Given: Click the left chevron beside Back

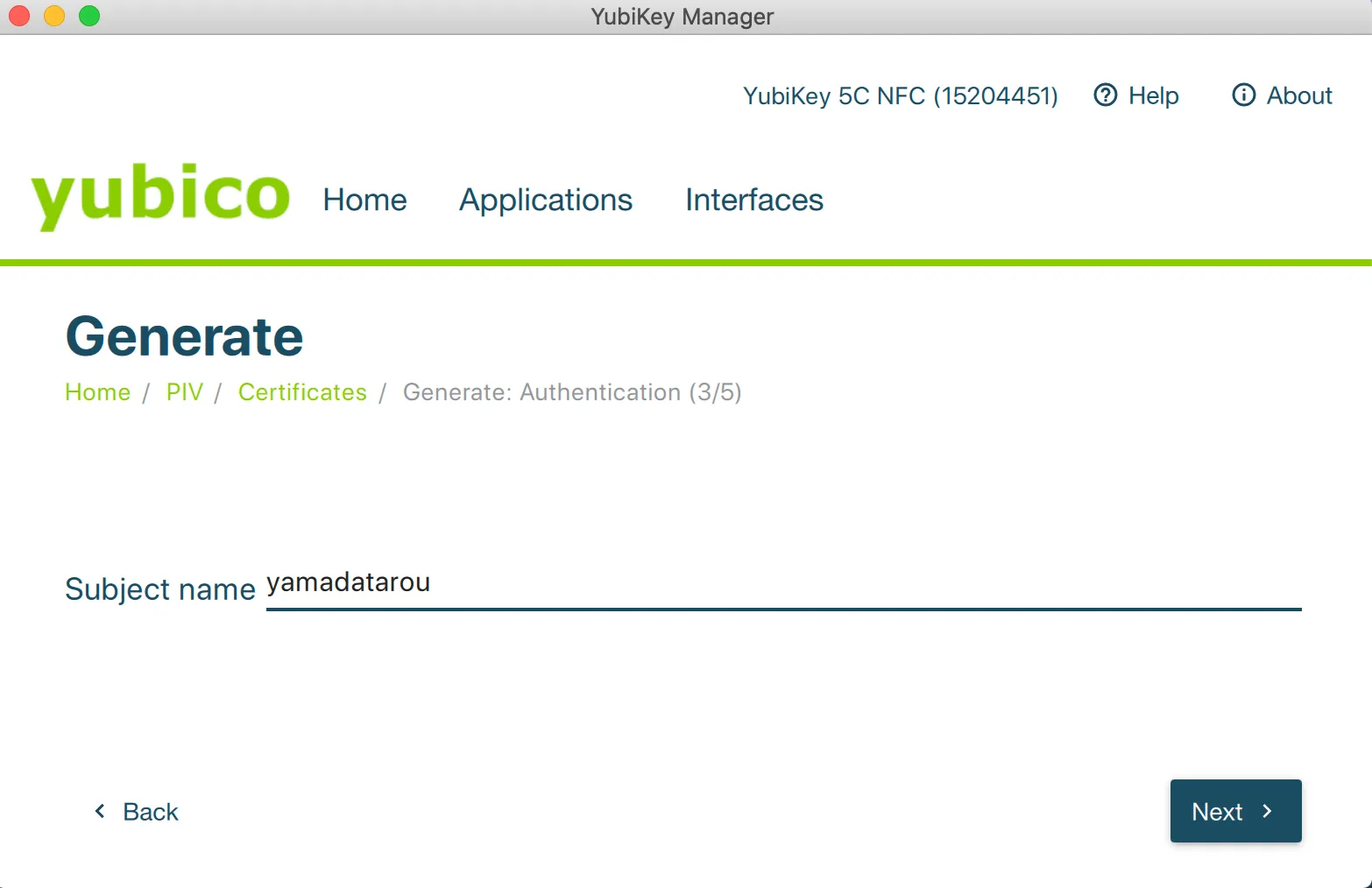Looking at the screenshot, I should click(x=100, y=811).
